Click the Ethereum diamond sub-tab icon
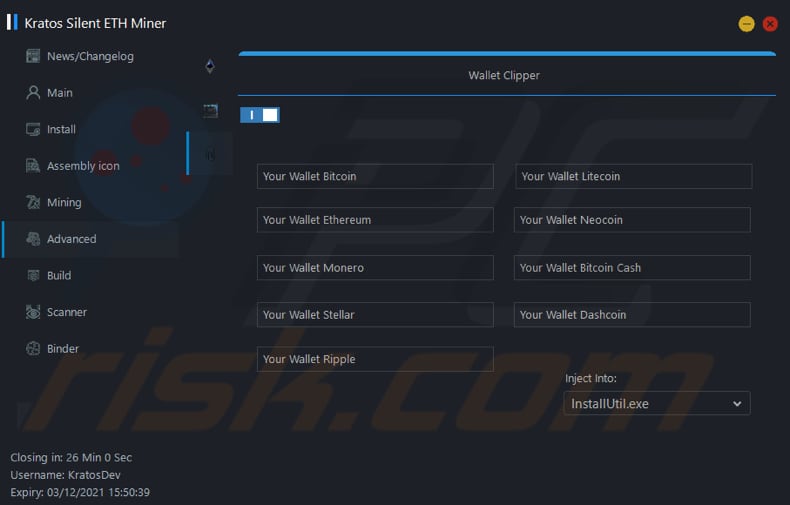The height and width of the screenshot is (505, 790). coord(210,66)
